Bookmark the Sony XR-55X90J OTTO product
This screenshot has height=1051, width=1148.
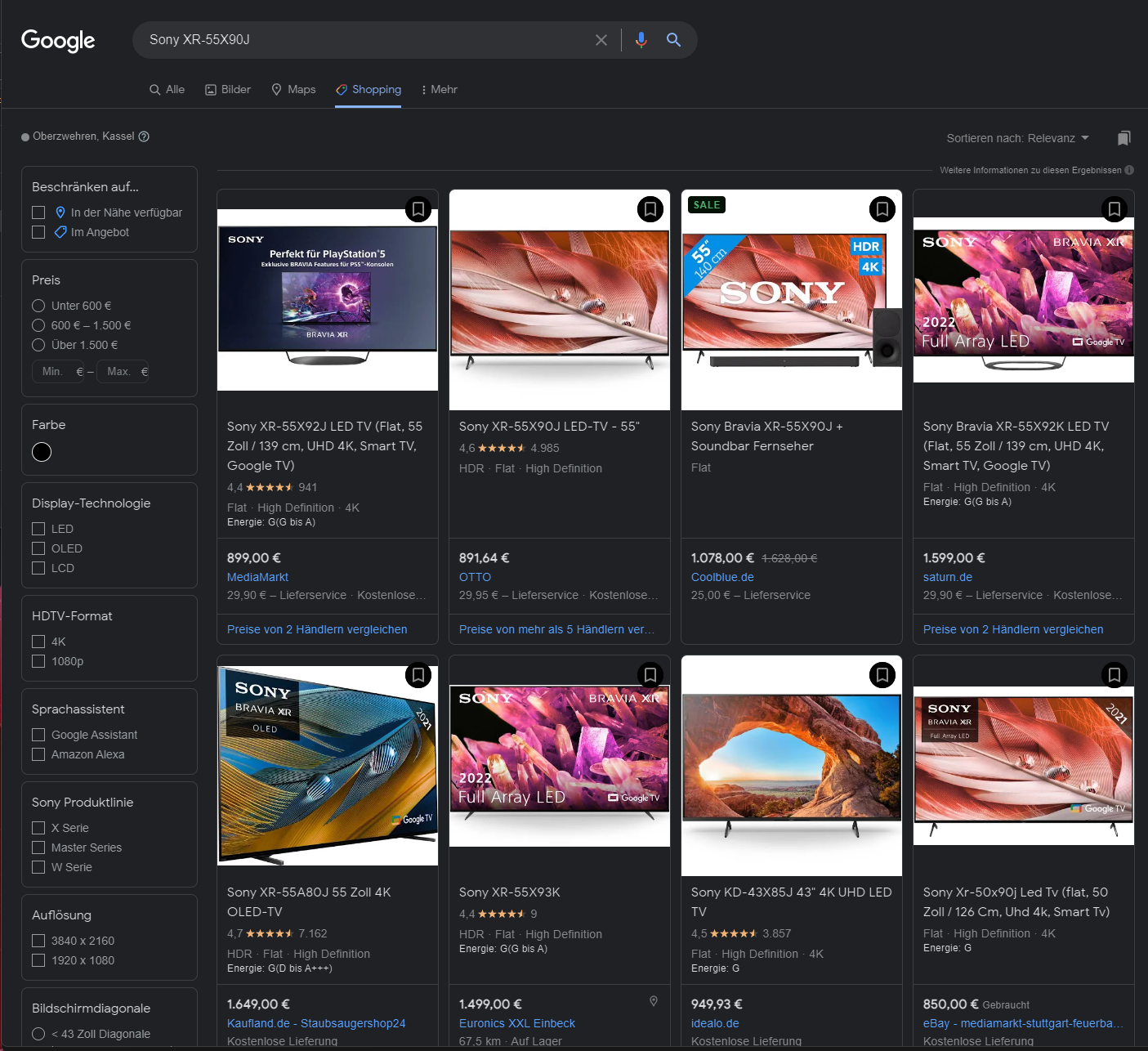(650, 209)
